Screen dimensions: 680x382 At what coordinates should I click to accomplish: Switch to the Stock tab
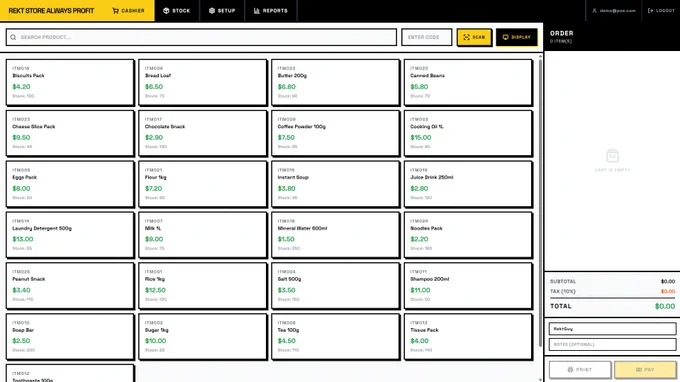[x=177, y=11]
